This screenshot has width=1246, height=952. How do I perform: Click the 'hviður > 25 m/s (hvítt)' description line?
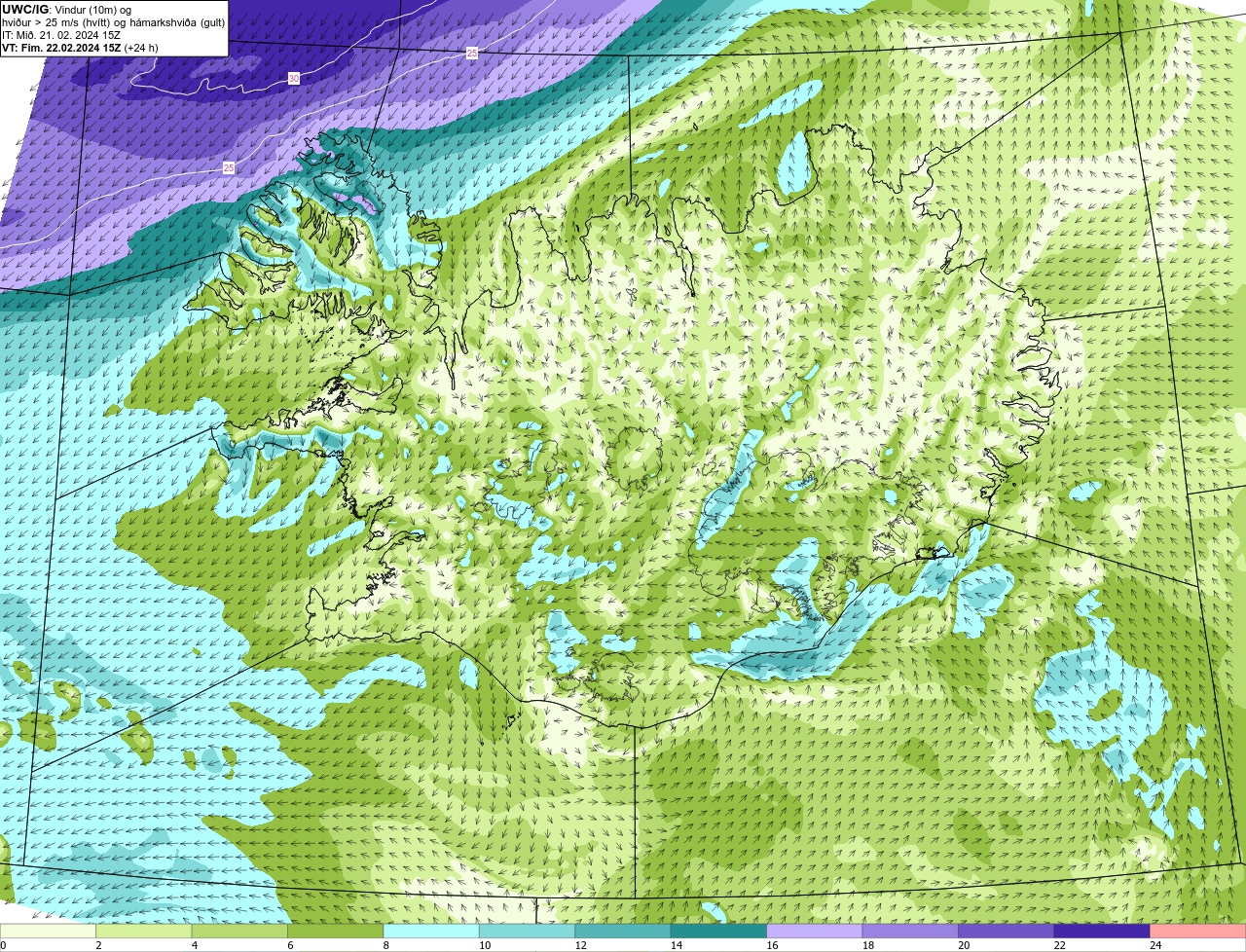tap(113, 22)
